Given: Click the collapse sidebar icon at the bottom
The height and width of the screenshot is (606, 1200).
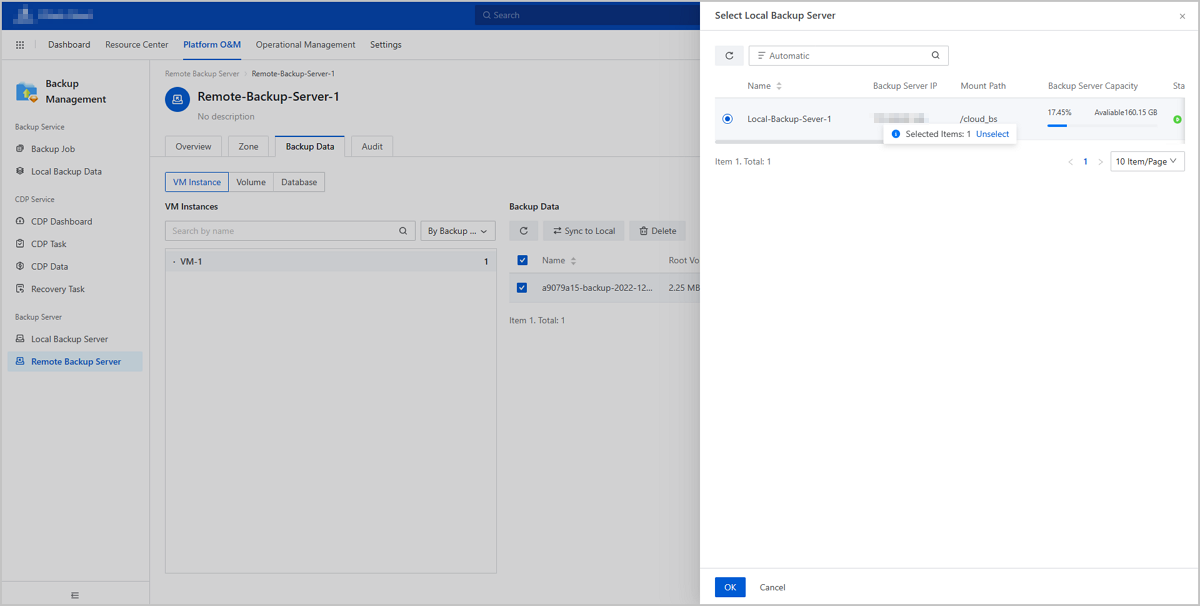Looking at the screenshot, I should pyautogui.click(x=75, y=595).
